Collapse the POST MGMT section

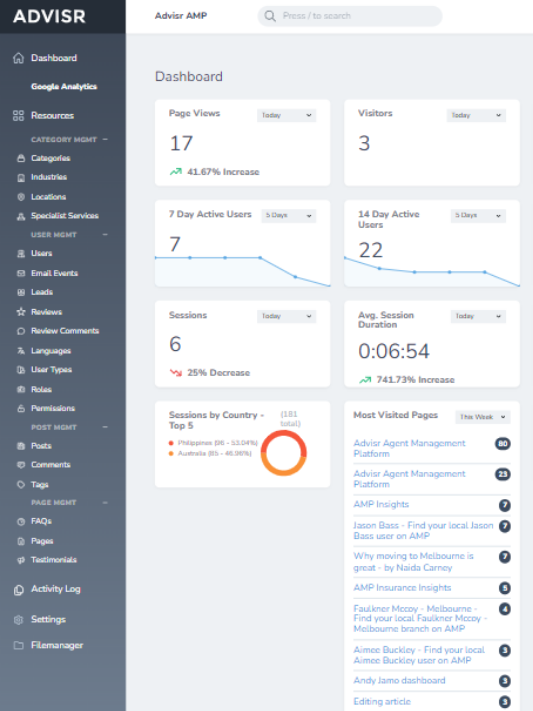[105, 427]
